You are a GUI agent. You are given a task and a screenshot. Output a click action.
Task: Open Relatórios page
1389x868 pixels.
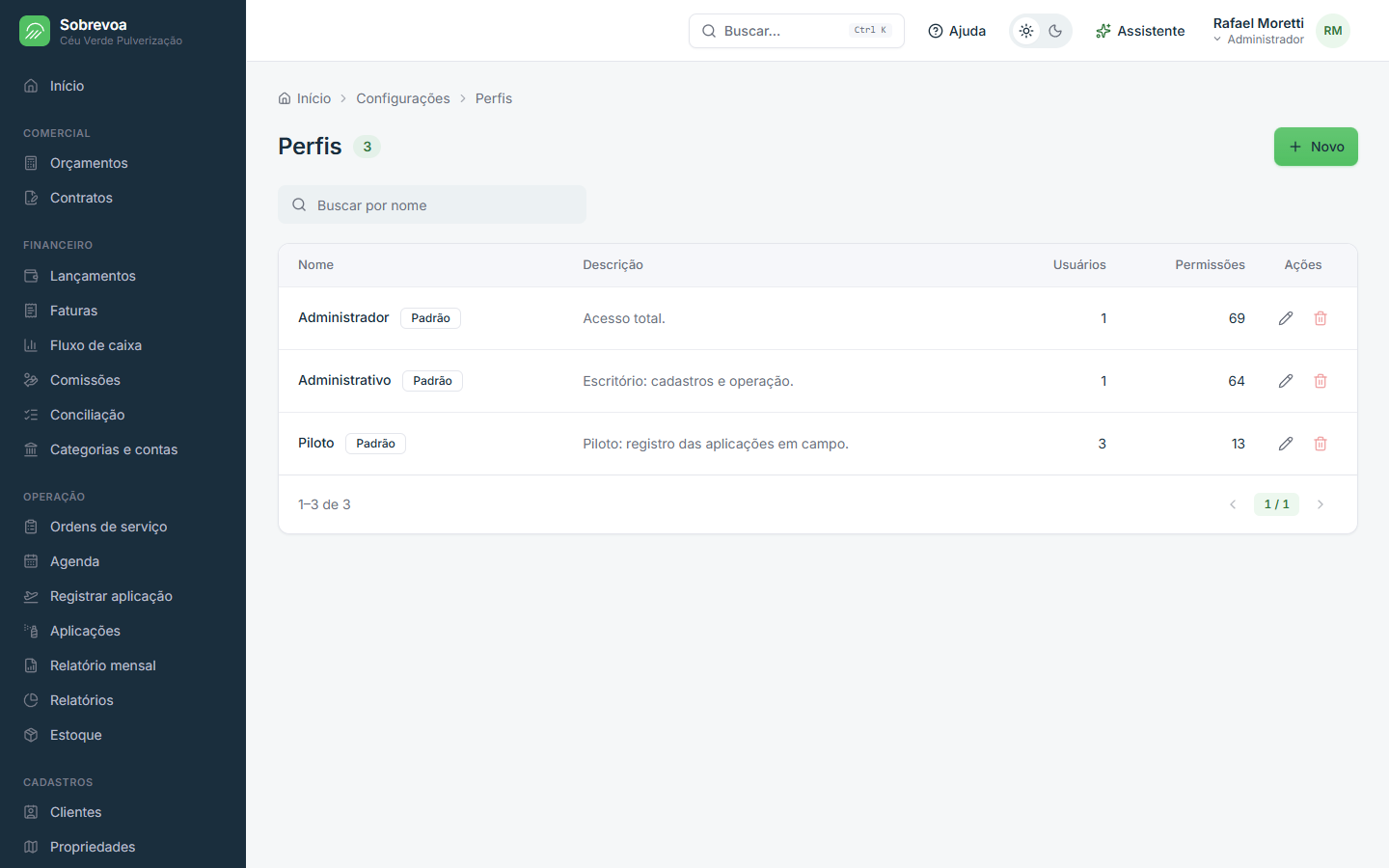pyautogui.click(x=123, y=700)
